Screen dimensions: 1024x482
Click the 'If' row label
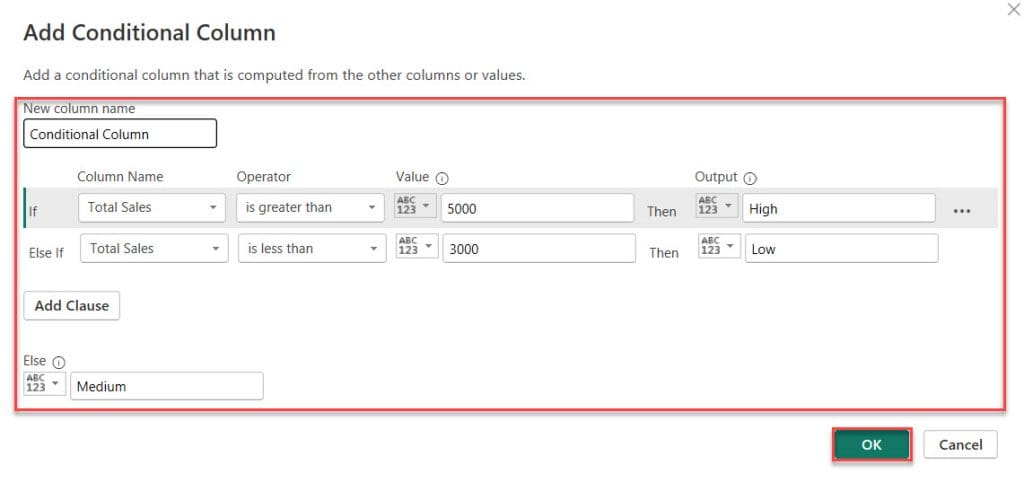[x=33, y=212]
